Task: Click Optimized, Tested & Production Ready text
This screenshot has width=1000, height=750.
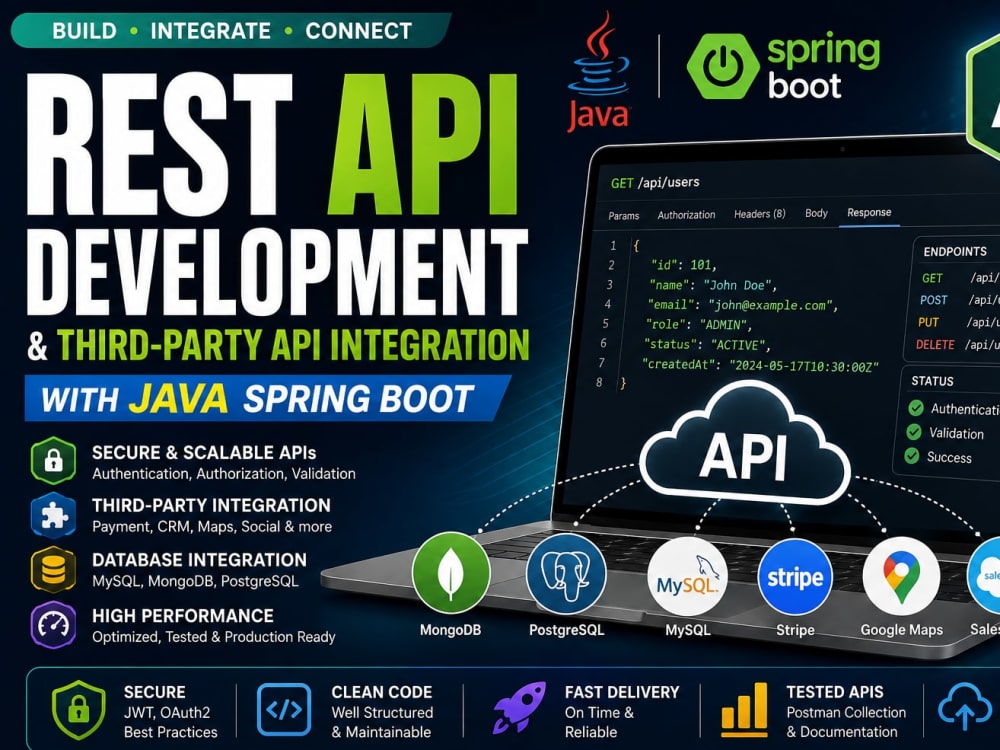Action: [x=214, y=636]
